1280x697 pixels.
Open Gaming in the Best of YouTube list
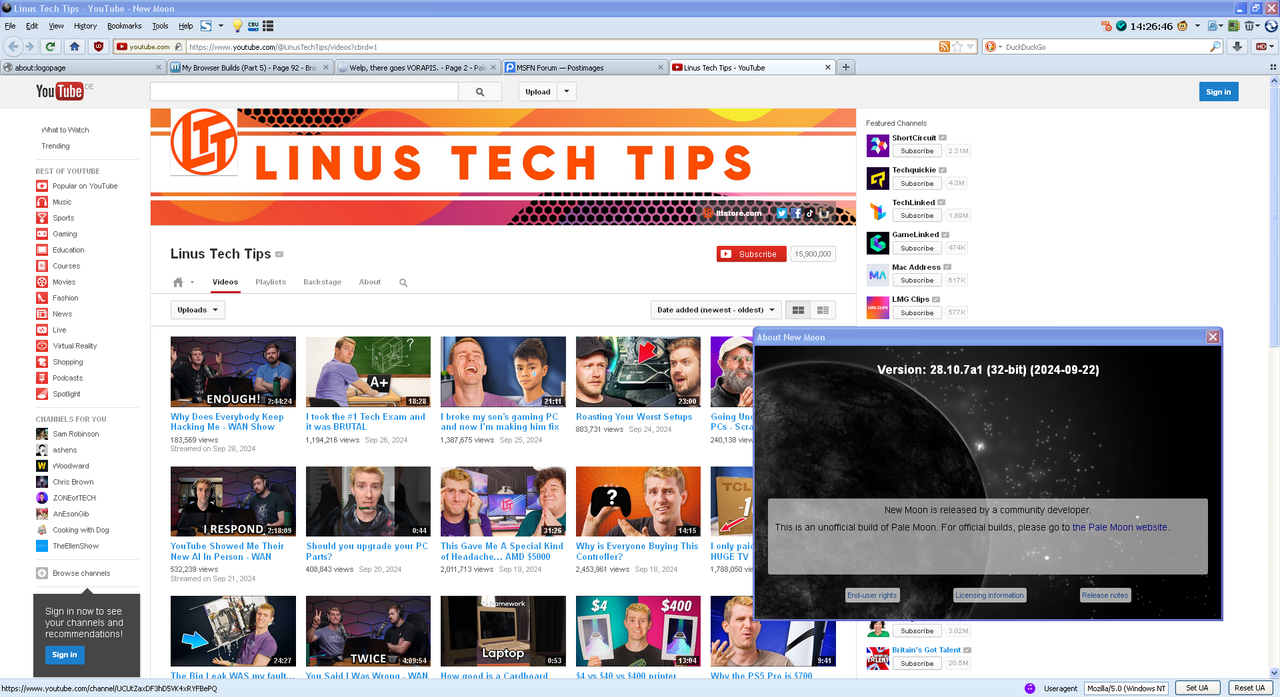point(65,234)
